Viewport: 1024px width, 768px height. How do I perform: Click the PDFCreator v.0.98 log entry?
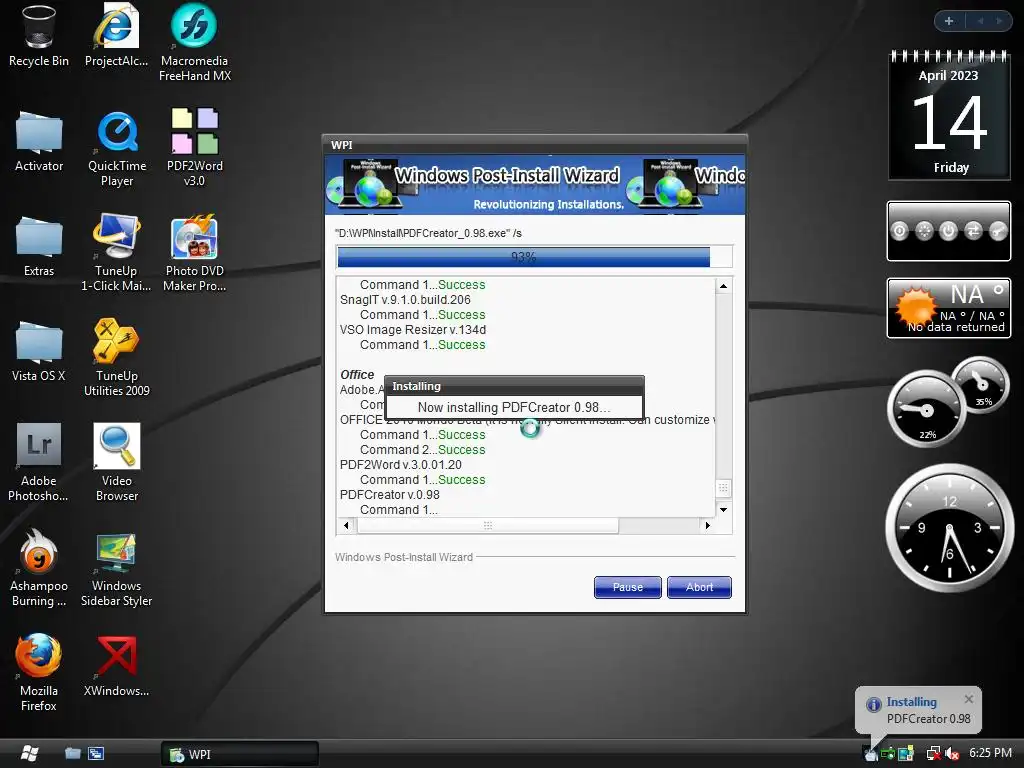389,494
